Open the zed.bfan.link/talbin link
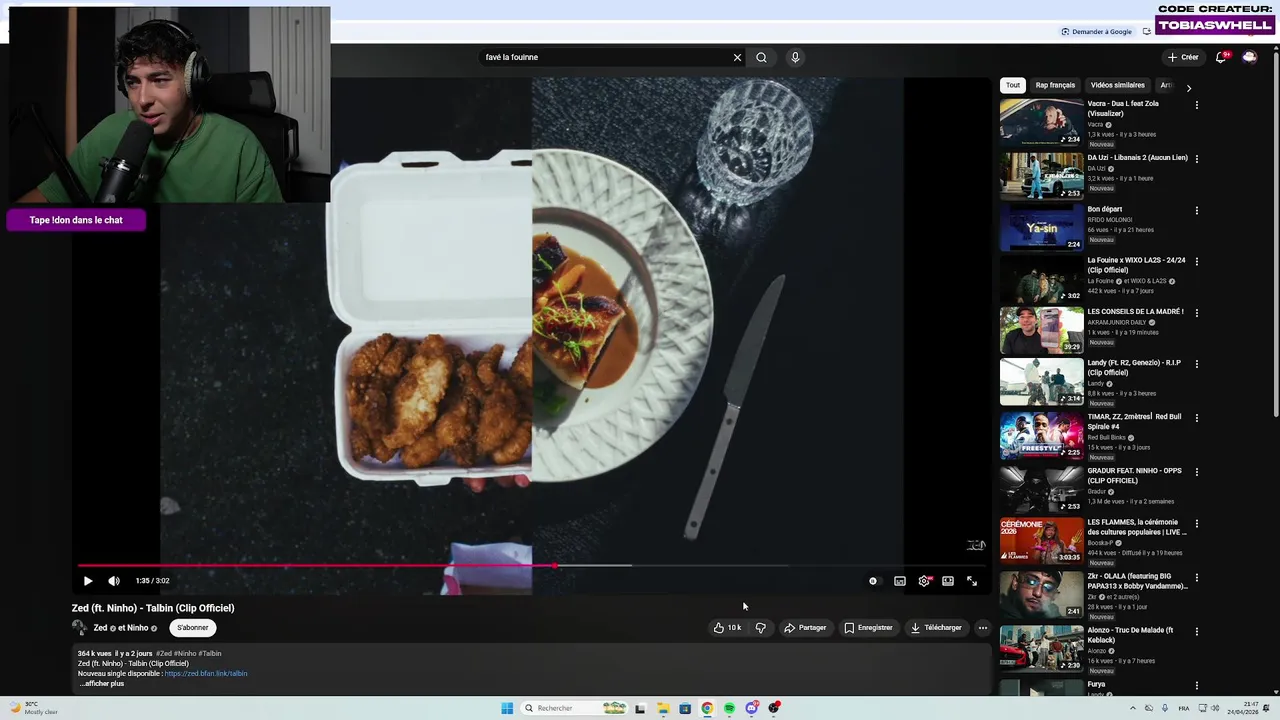The height and width of the screenshot is (720, 1280). click(206, 673)
